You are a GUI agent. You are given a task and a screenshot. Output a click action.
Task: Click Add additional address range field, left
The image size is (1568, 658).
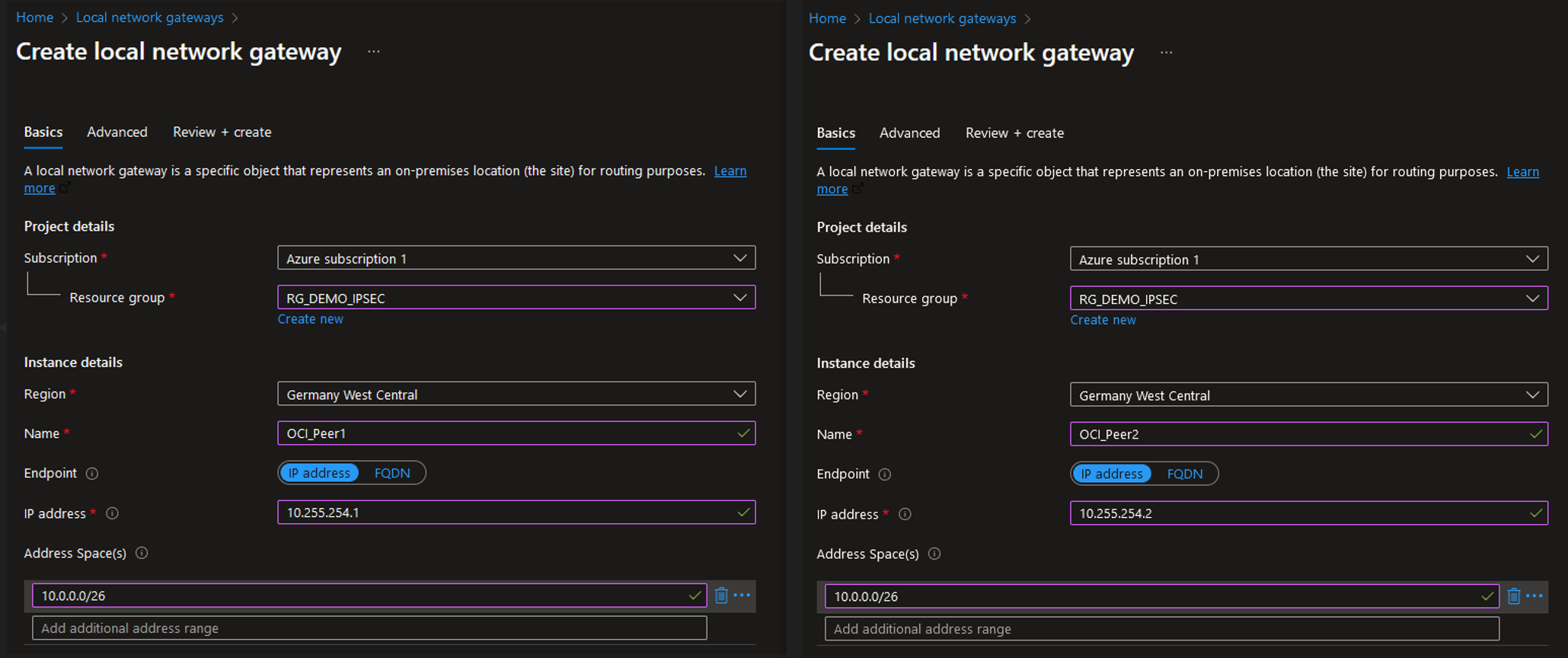coord(369,628)
